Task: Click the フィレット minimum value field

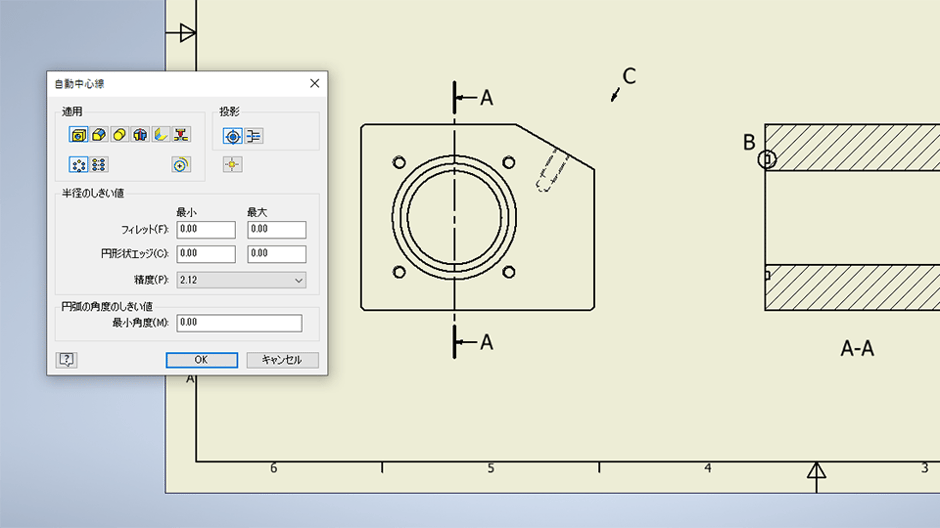Action: point(205,230)
